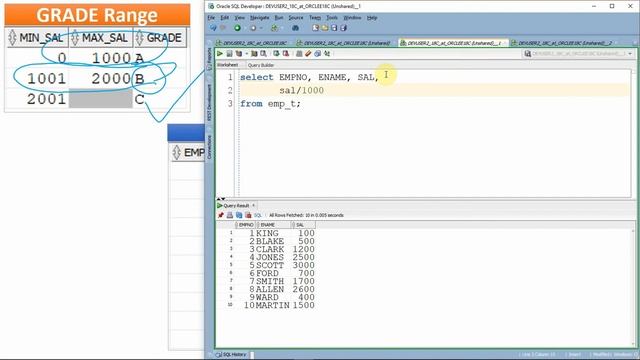Open the File menu

coord(211,18)
